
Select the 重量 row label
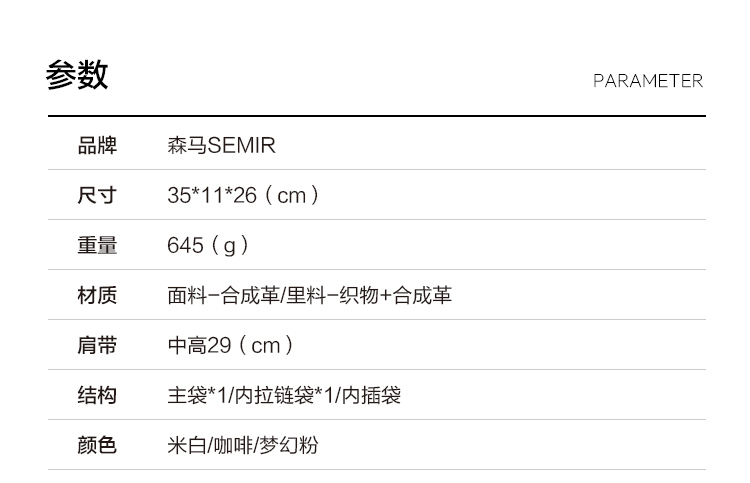click(97, 246)
